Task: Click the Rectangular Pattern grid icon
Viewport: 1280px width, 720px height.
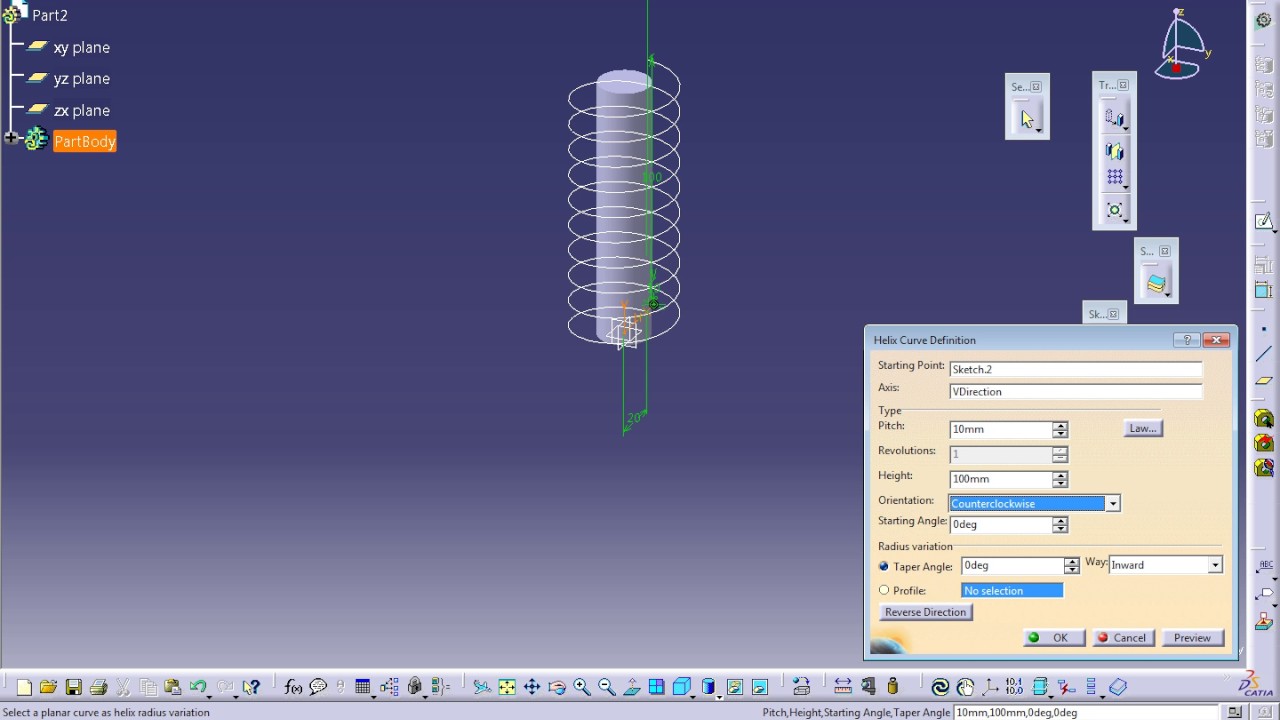Action: click(1115, 178)
